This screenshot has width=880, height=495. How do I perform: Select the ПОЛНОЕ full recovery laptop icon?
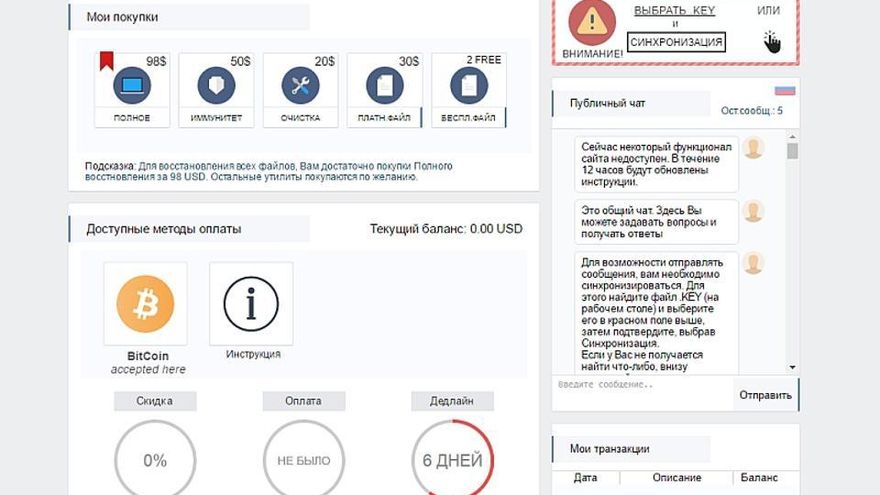(x=132, y=86)
